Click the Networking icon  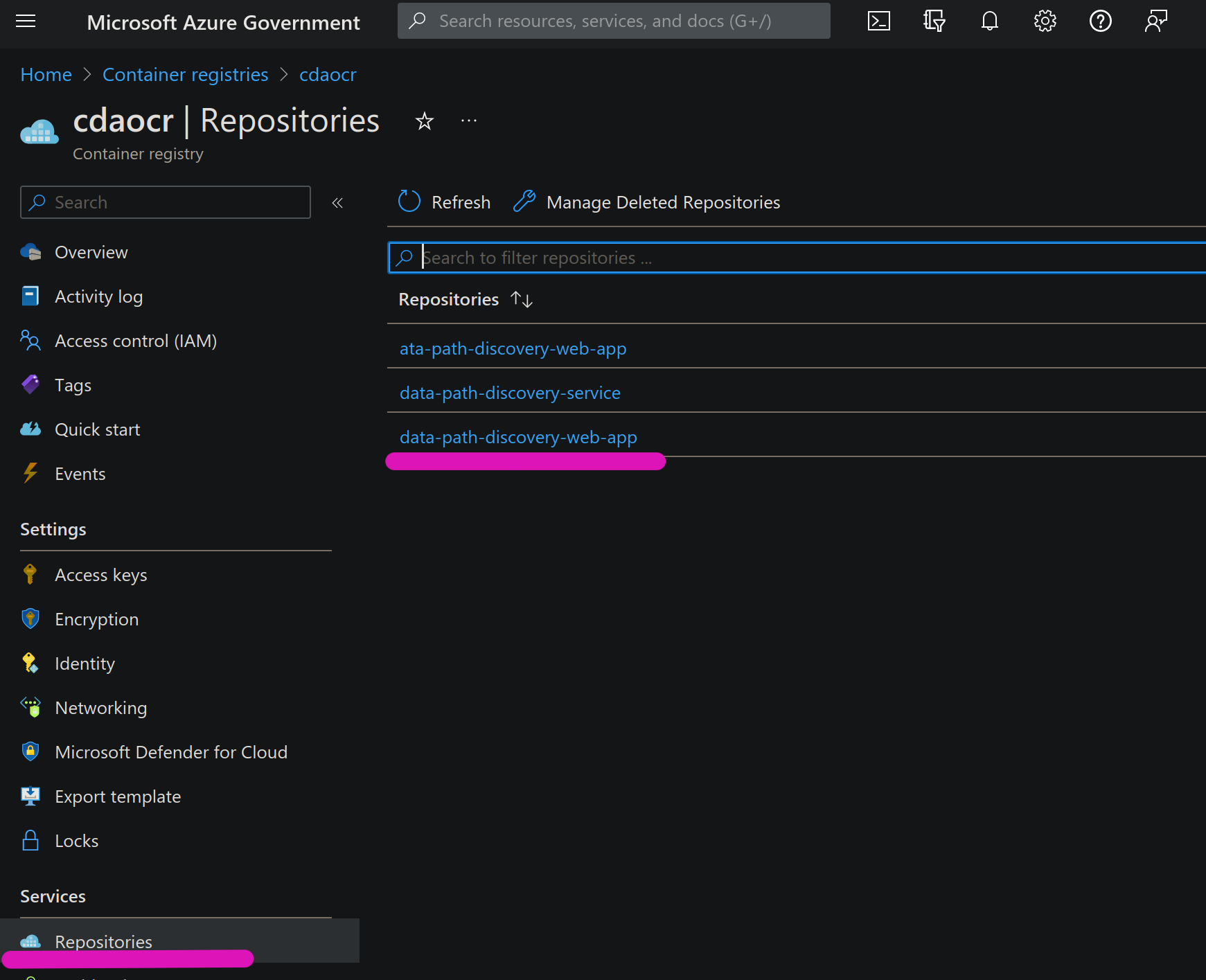tap(31, 707)
